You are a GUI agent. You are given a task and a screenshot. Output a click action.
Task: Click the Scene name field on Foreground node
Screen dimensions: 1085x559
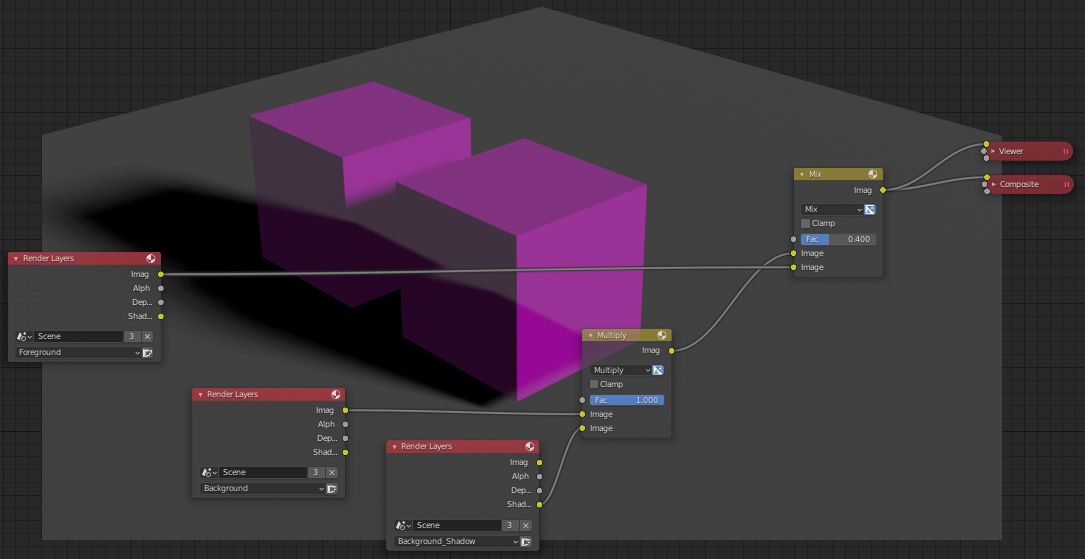pyautogui.click(x=78, y=336)
